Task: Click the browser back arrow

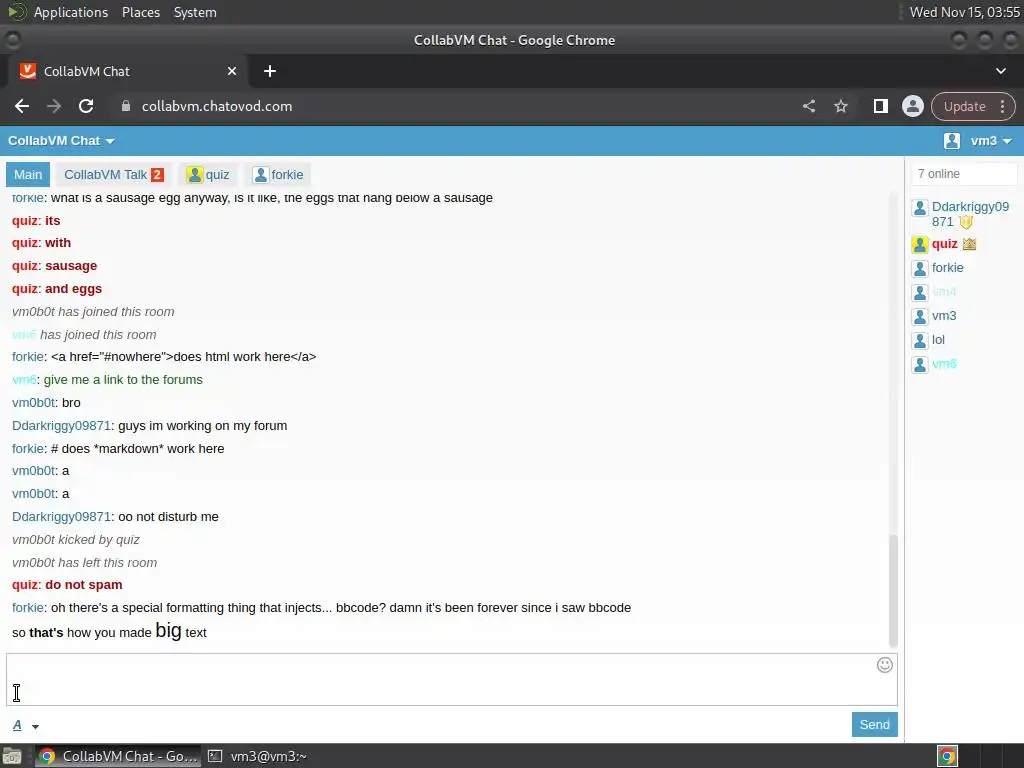Action: click(22, 106)
